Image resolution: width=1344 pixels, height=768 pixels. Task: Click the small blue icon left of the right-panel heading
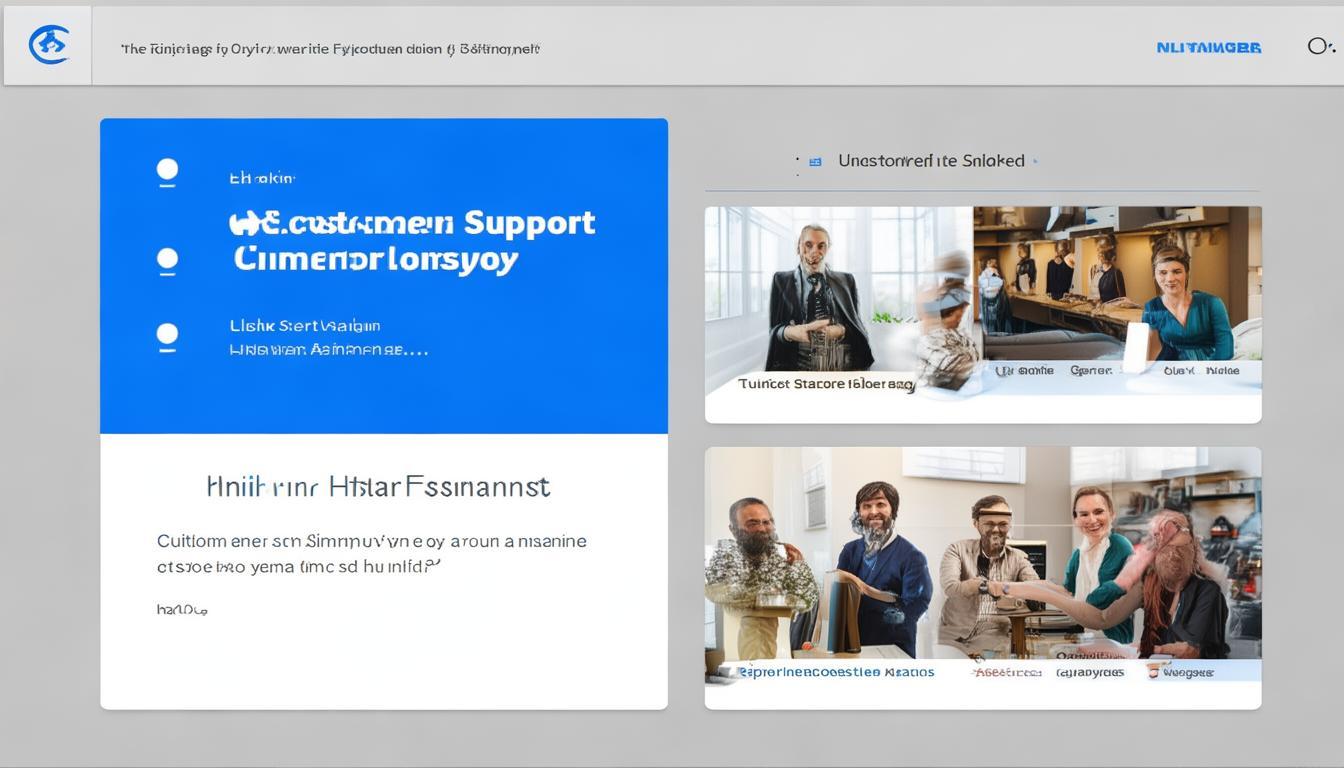click(815, 161)
